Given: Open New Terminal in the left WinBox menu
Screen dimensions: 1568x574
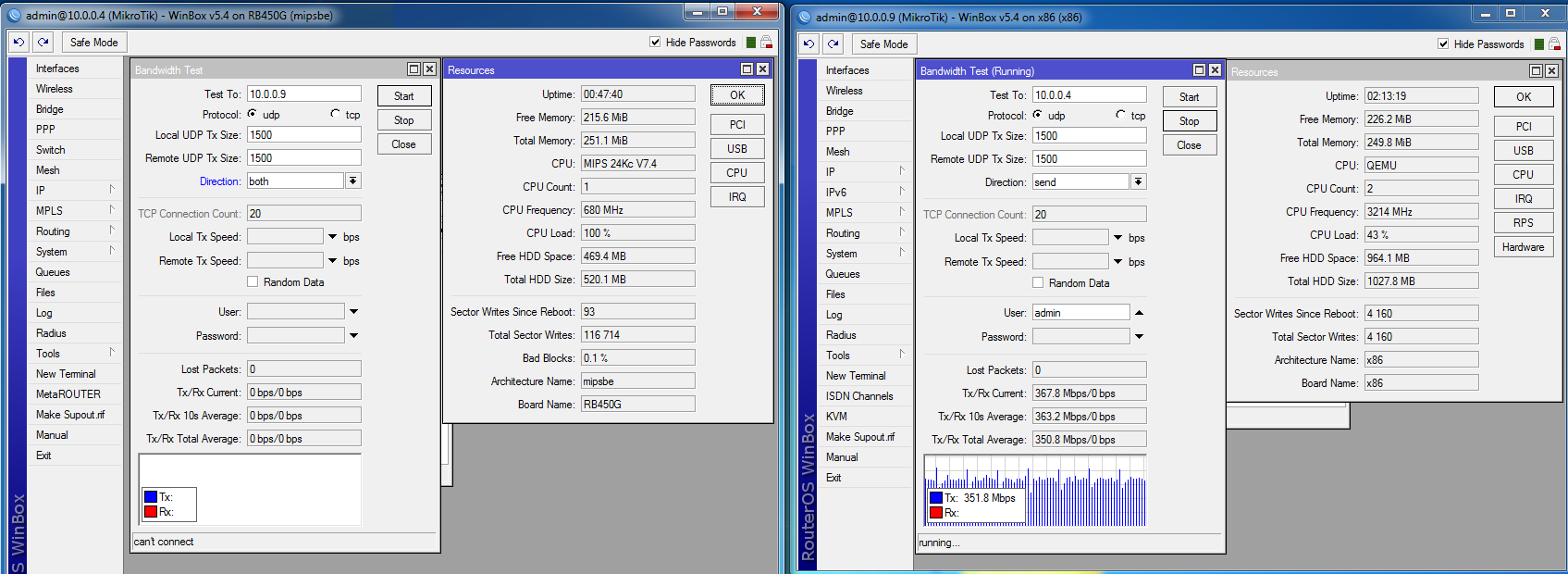Looking at the screenshot, I should pyautogui.click(x=75, y=373).
